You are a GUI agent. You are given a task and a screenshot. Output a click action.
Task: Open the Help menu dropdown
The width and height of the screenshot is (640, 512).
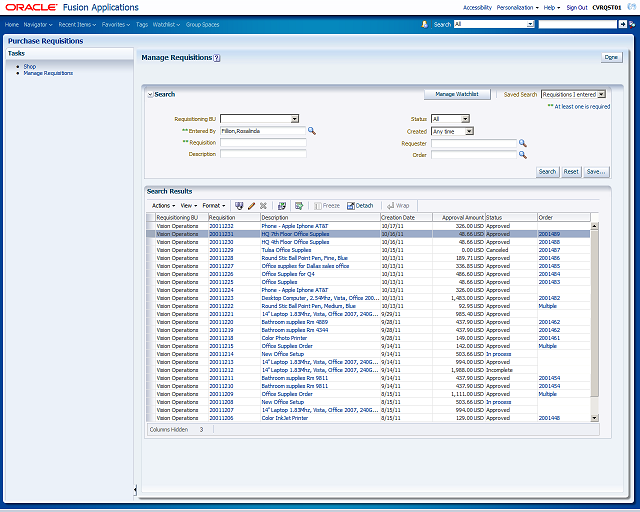pyautogui.click(x=552, y=7)
